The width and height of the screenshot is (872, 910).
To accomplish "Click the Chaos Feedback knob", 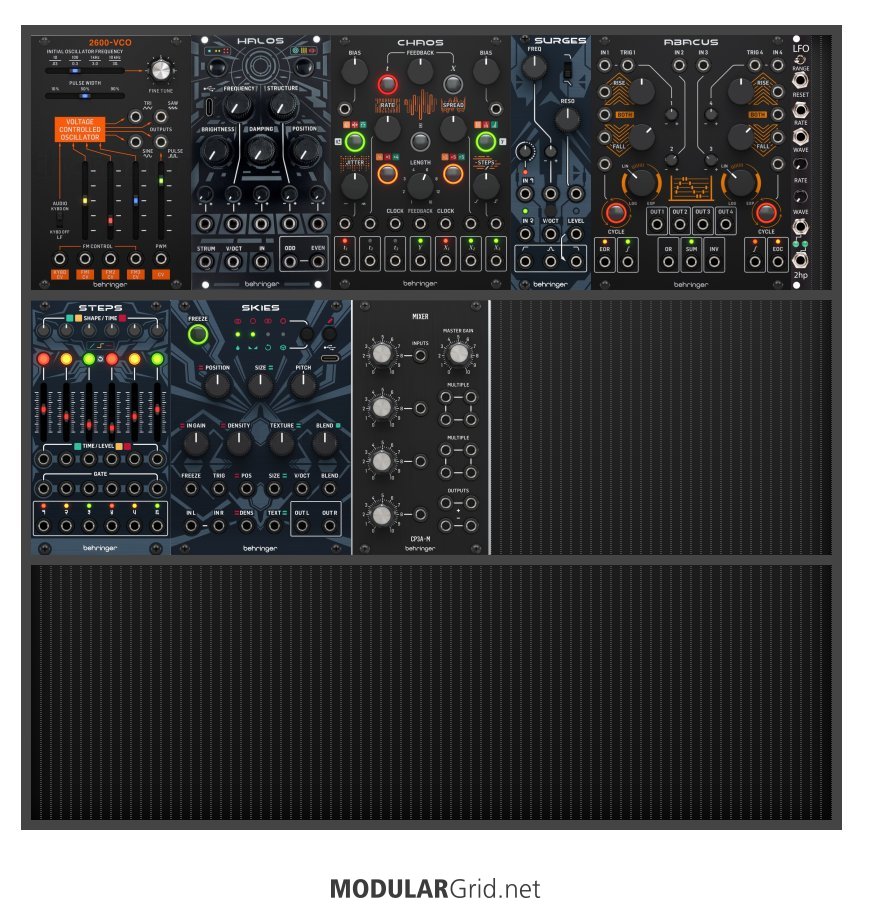I will (x=420, y=71).
